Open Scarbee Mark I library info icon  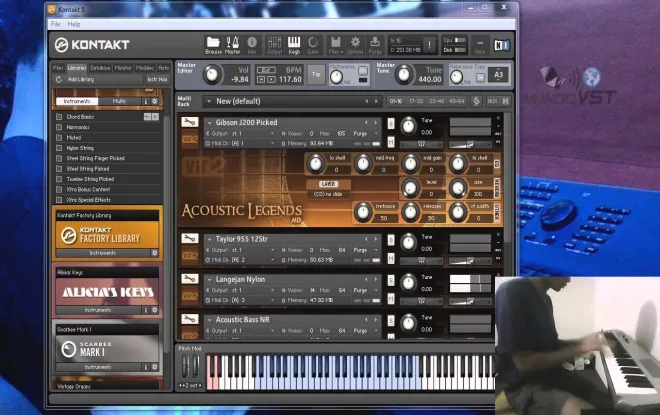point(146,367)
